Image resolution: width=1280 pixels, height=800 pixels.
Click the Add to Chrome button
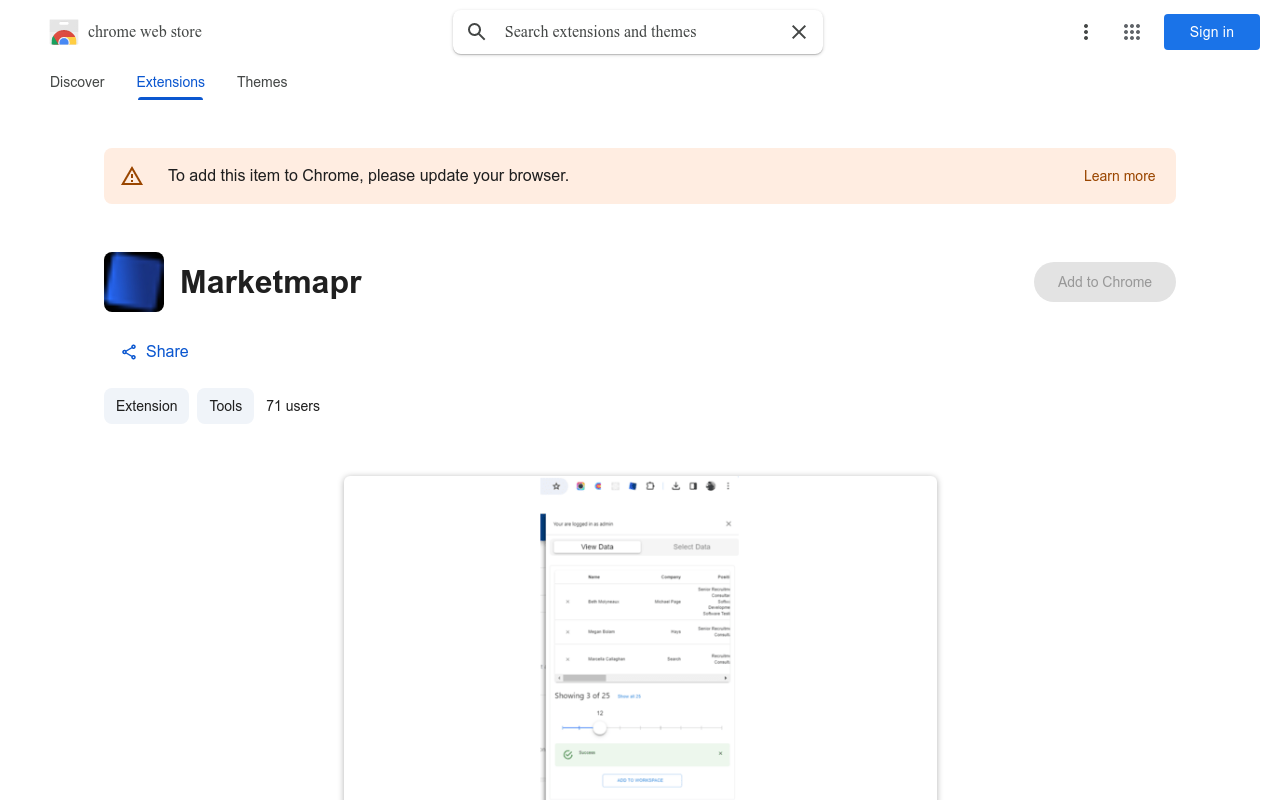1105,282
